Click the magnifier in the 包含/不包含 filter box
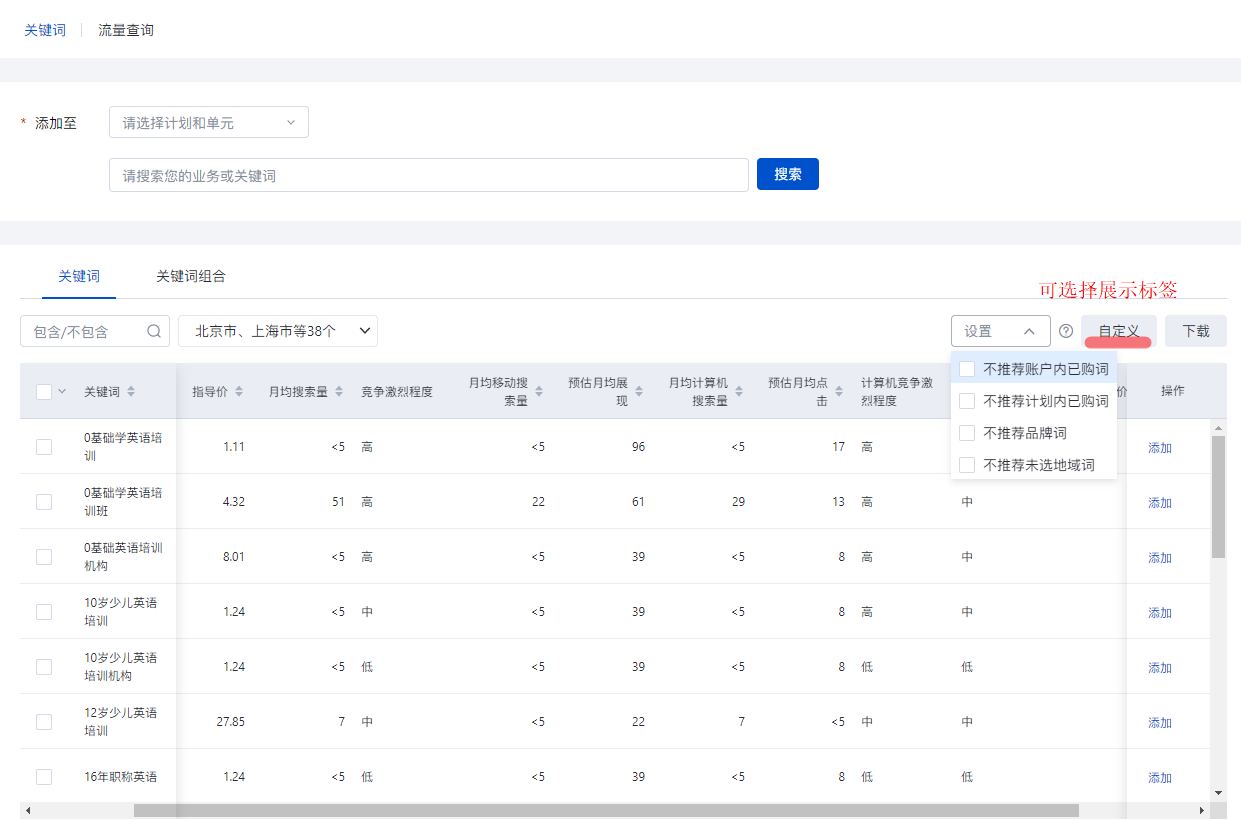This screenshot has width=1241, height=820. pos(152,331)
